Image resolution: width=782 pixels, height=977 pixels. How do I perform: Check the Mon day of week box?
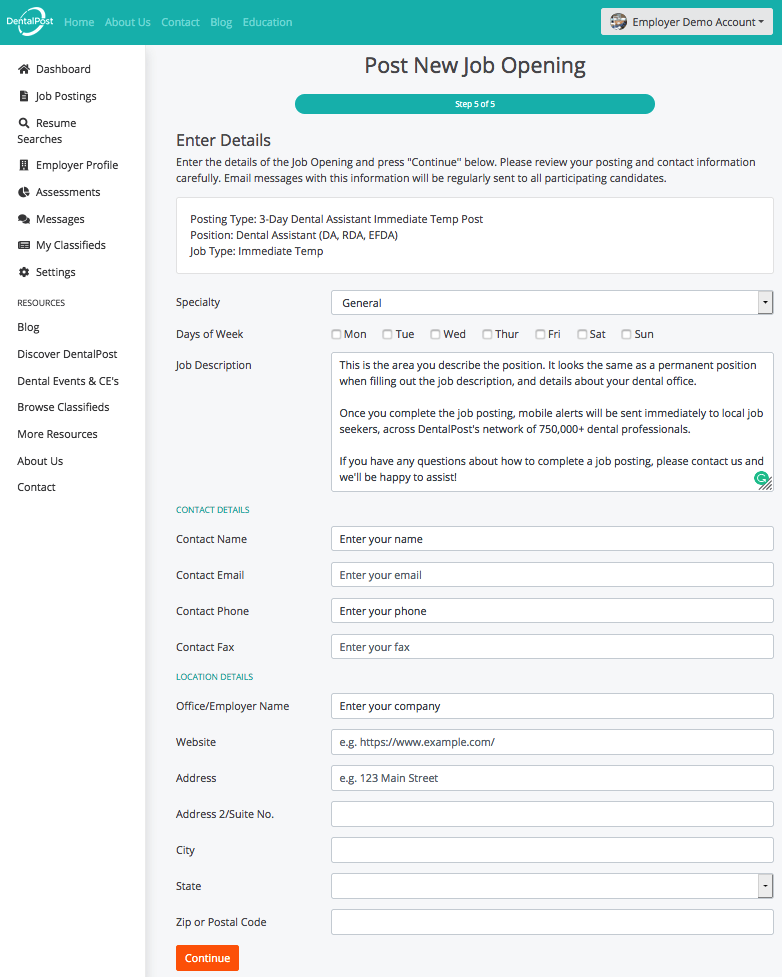click(x=336, y=333)
